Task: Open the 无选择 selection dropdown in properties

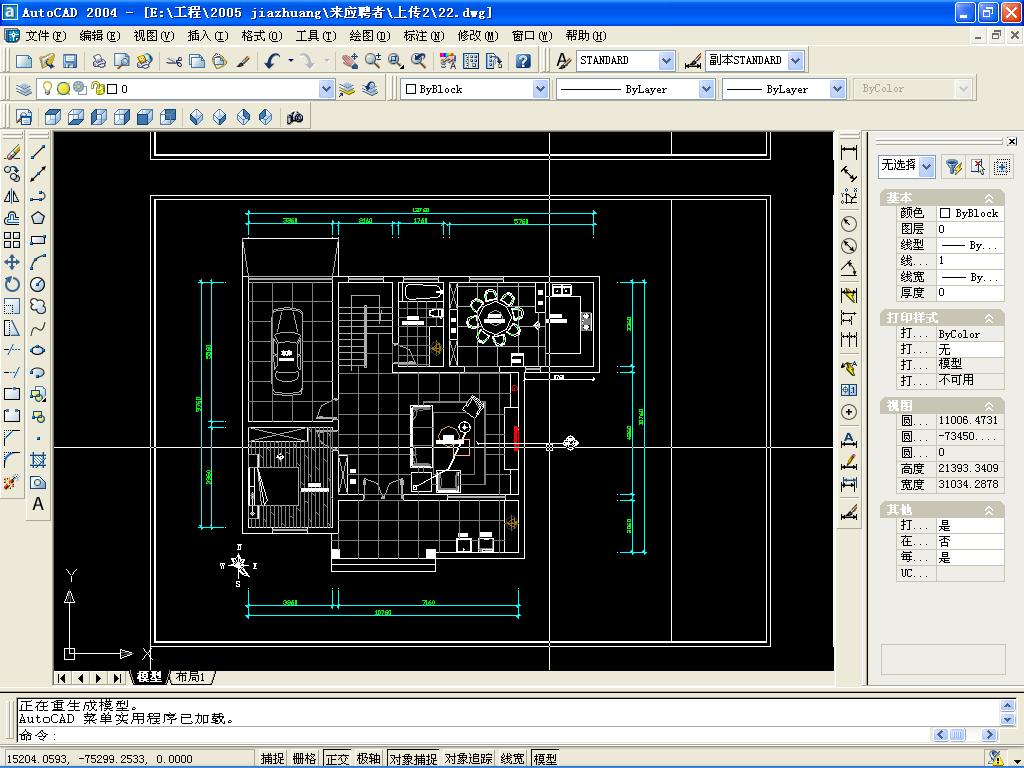Action: tap(926, 167)
